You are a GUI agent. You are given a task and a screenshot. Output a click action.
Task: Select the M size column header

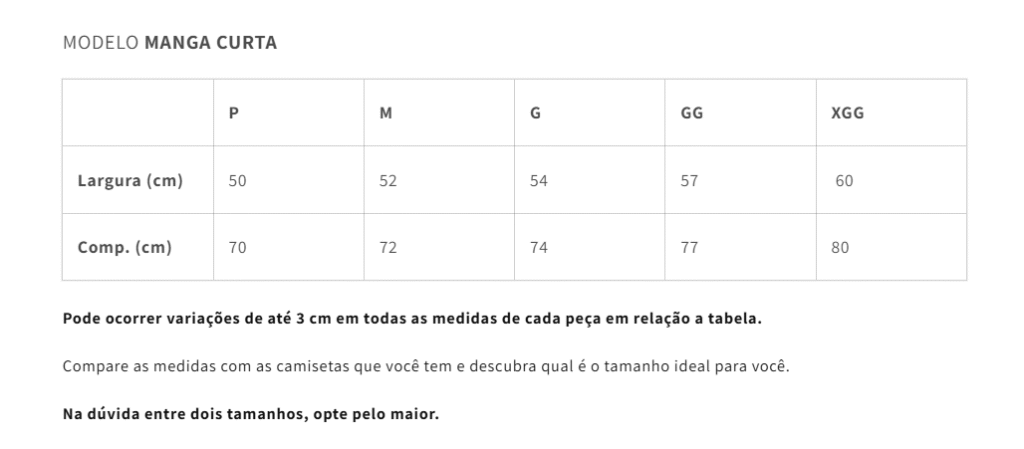[x=386, y=113]
